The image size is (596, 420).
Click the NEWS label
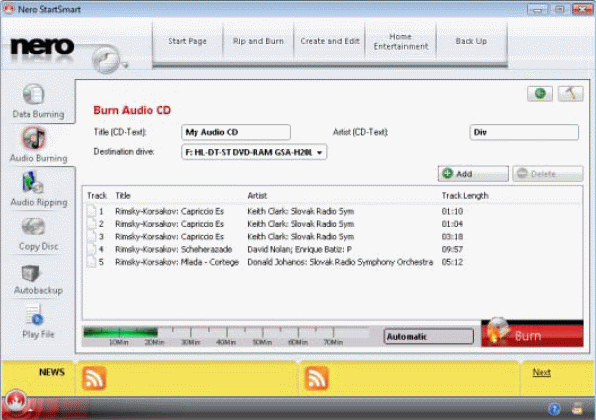(x=52, y=372)
